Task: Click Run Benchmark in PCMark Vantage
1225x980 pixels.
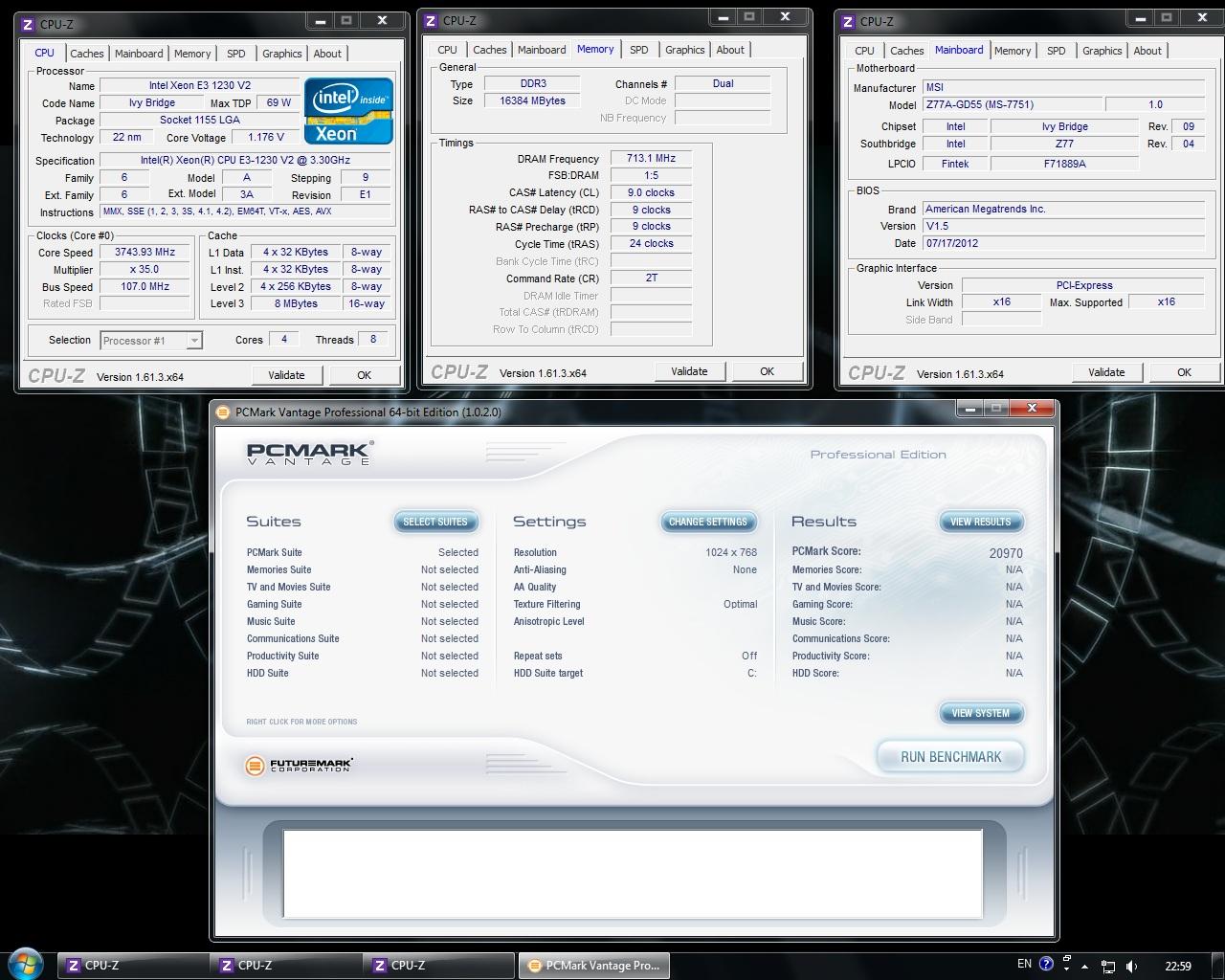Action: [x=951, y=756]
